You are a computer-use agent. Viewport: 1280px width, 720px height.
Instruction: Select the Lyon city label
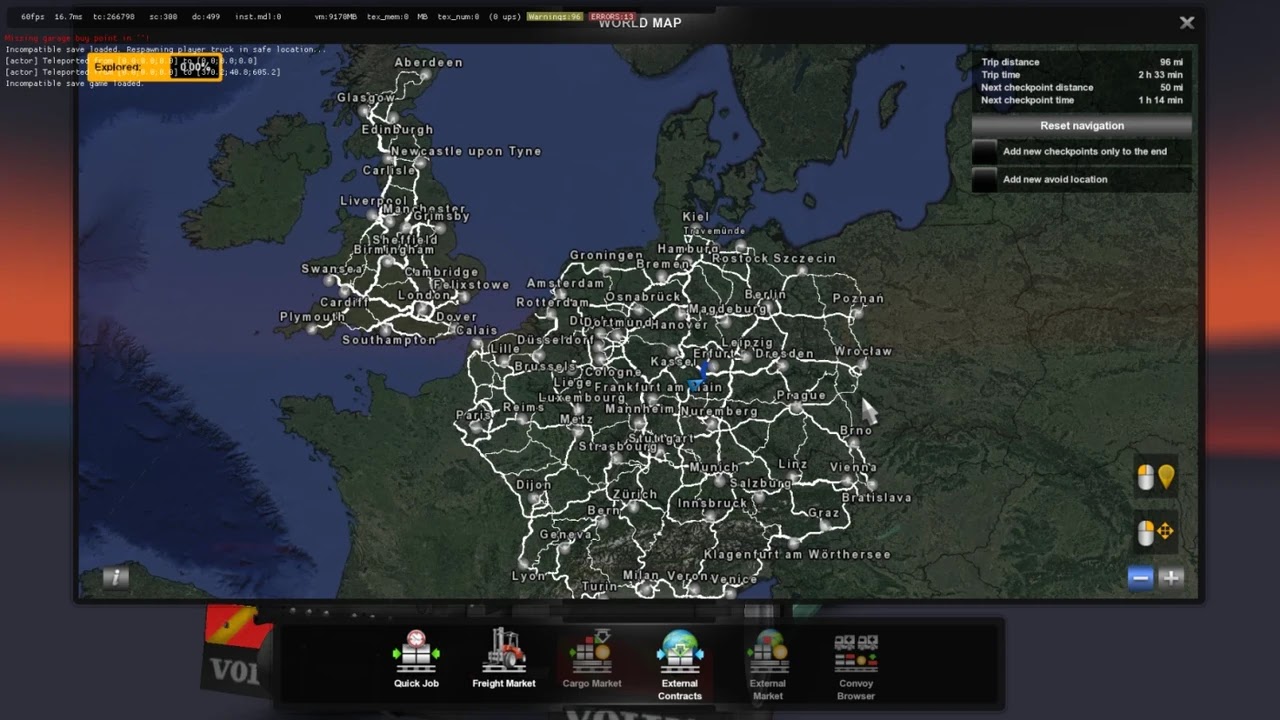tap(529, 576)
